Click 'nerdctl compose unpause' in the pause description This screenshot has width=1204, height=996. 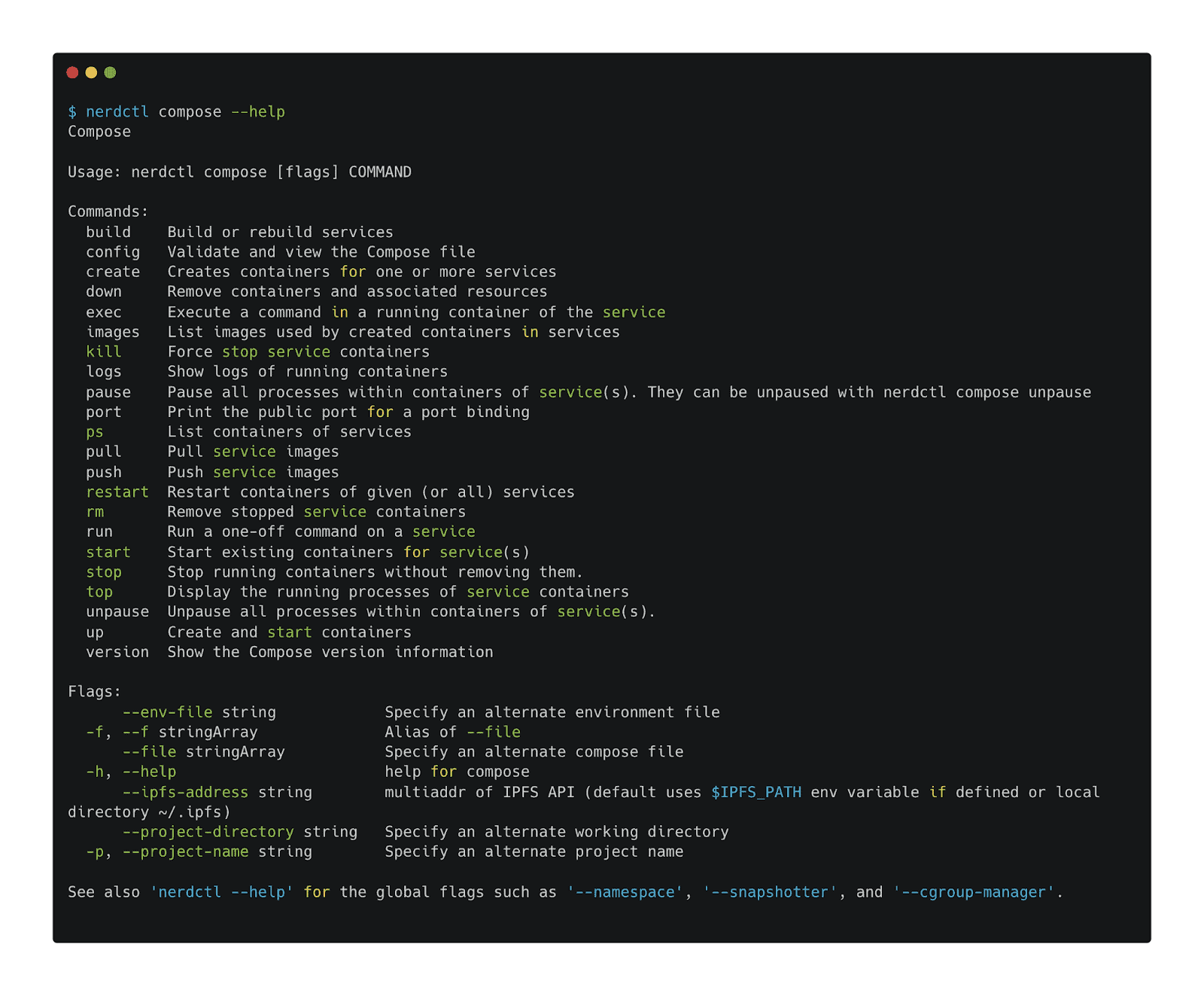(x=987, y=392)
